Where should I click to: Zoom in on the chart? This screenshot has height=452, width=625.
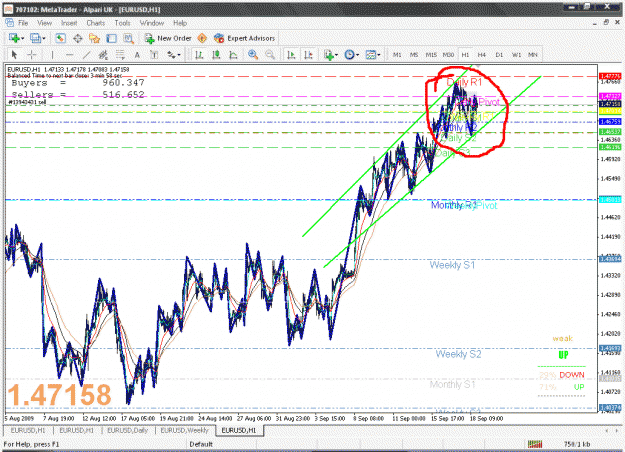253,55
